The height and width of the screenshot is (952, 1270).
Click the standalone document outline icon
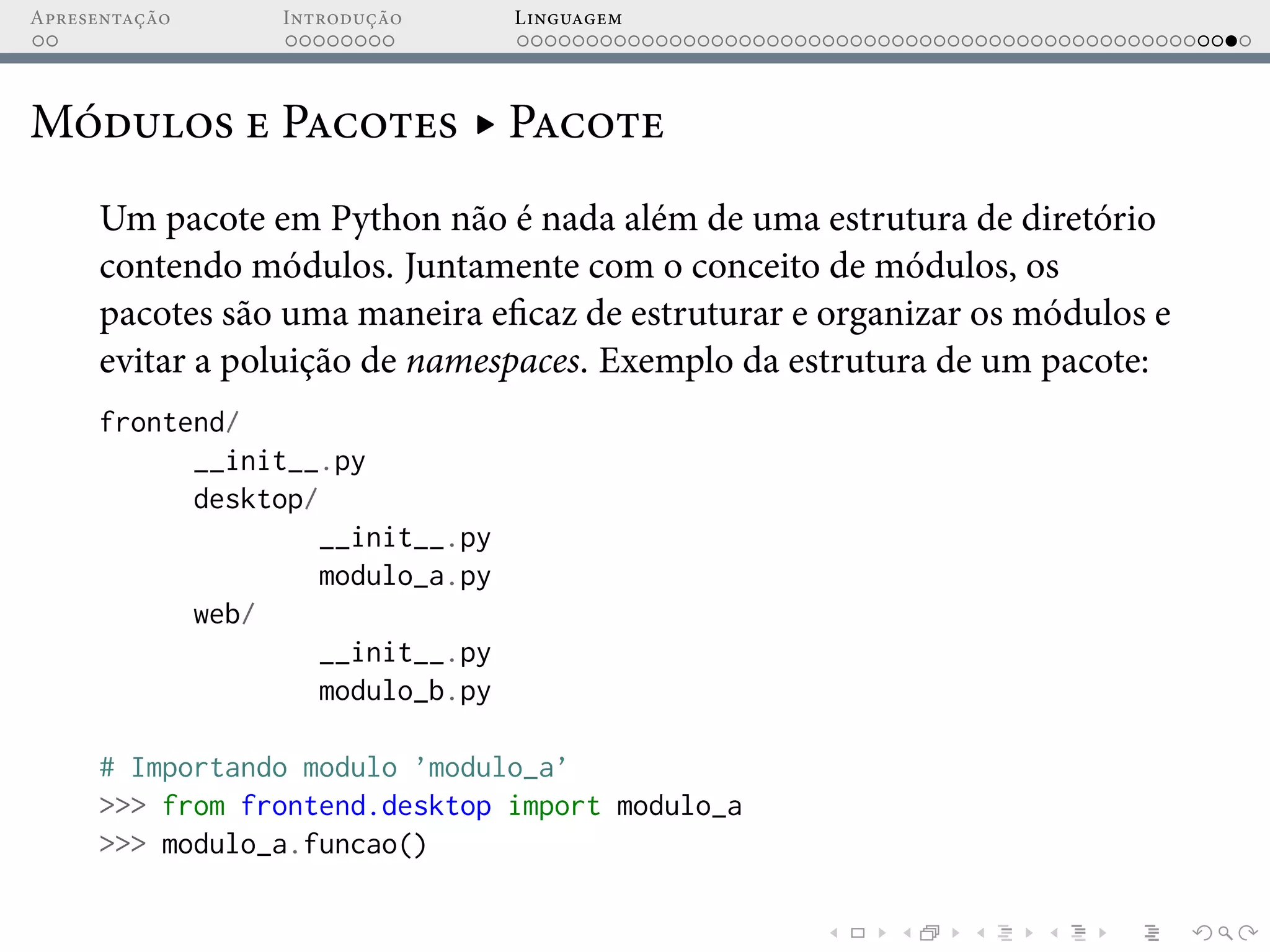(1152, 932)
